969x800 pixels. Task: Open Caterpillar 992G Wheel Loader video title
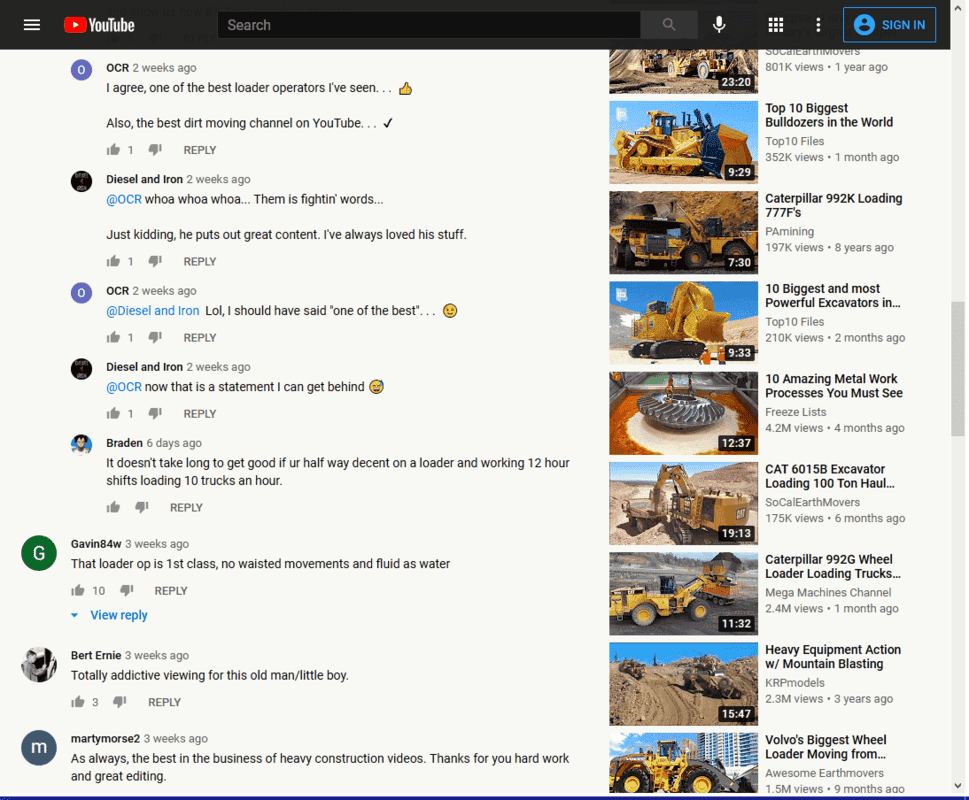point(832,566)
